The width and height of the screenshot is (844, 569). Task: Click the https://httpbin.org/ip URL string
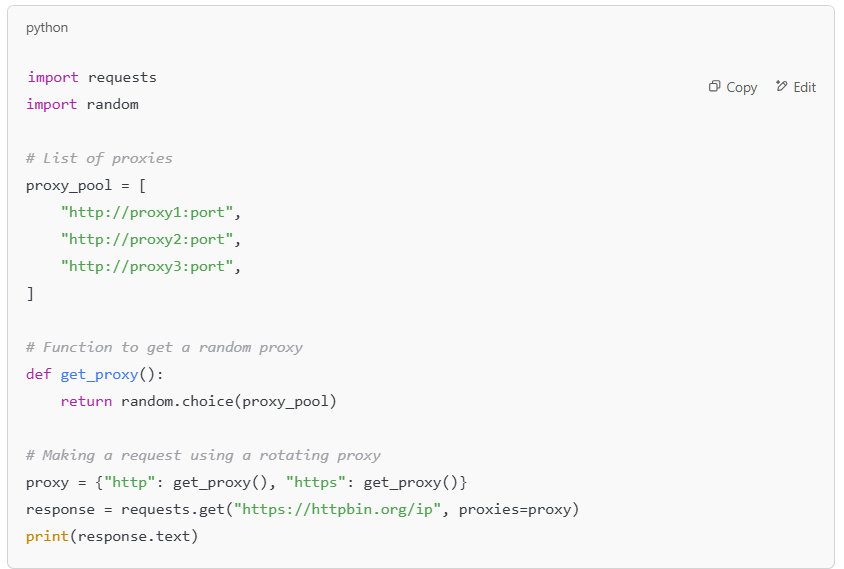click(337, 509)
